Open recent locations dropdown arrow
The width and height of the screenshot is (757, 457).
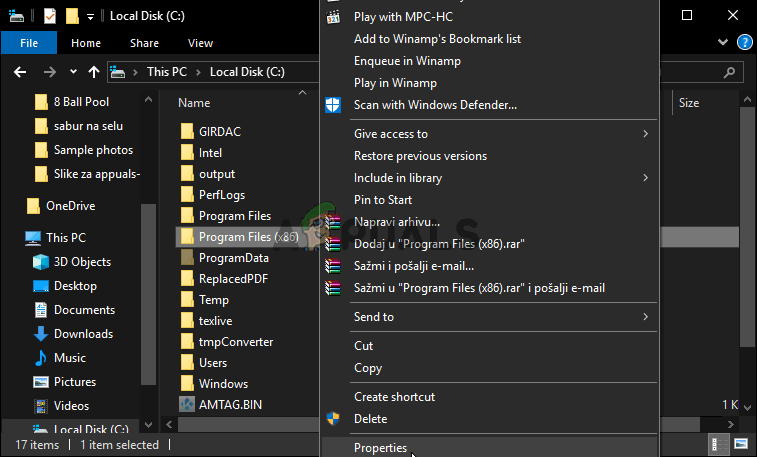pos(73,72)
